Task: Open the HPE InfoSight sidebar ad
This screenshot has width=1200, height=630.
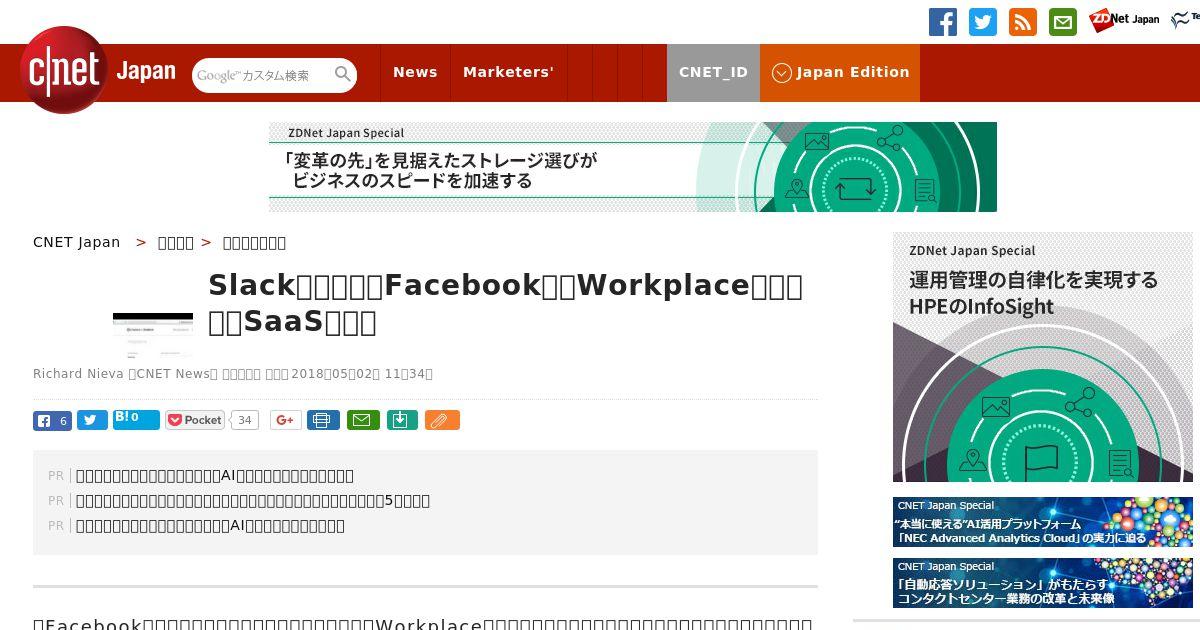Action: pyautogui.click(x=1043, y=357)
